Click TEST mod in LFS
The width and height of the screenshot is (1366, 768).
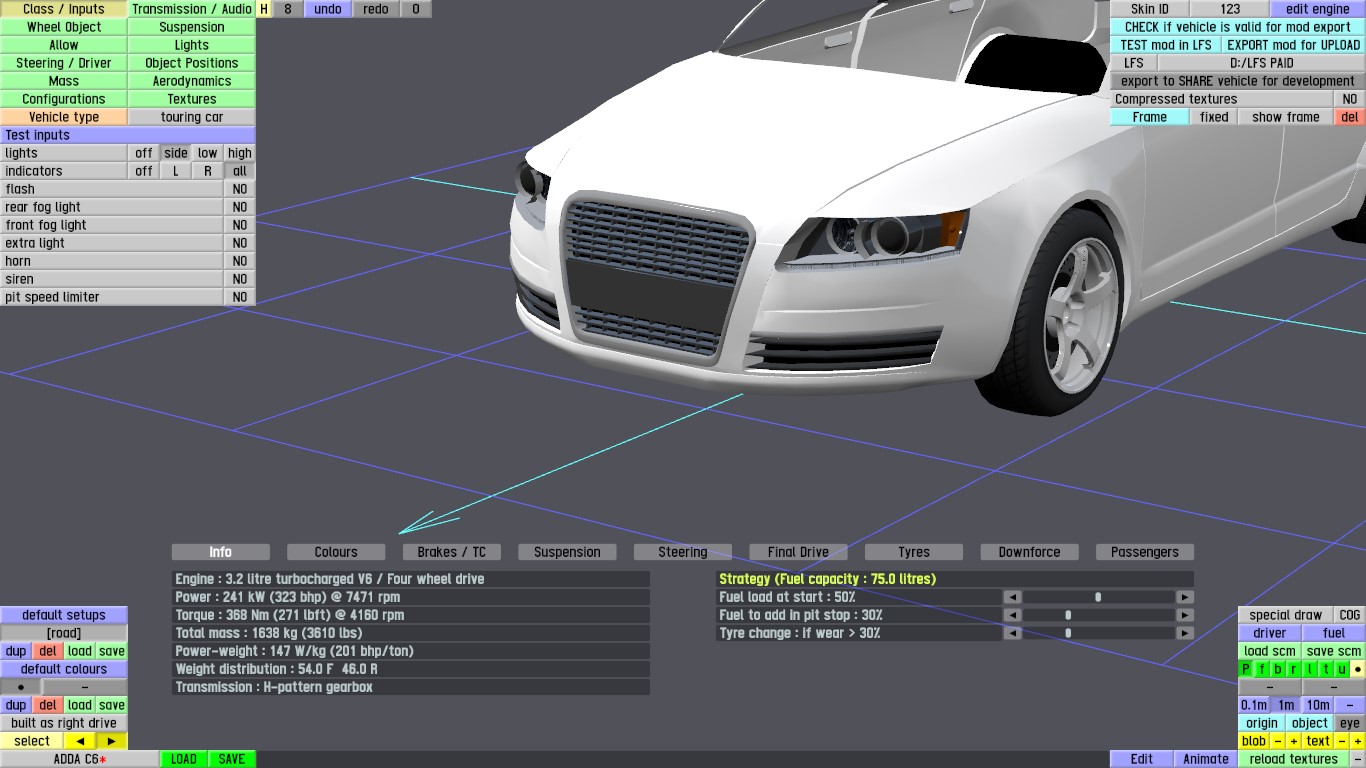click(x=1166, y=45)
